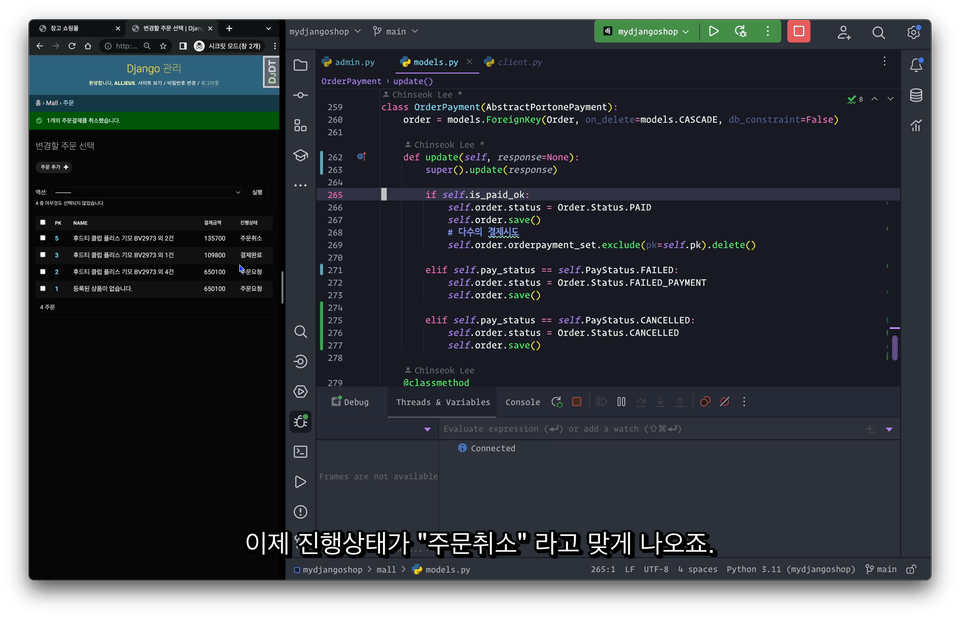Go to previous highlighted problem arrow
The width and height of the screenshot is (960, 618).
click(x=874, y=99)
